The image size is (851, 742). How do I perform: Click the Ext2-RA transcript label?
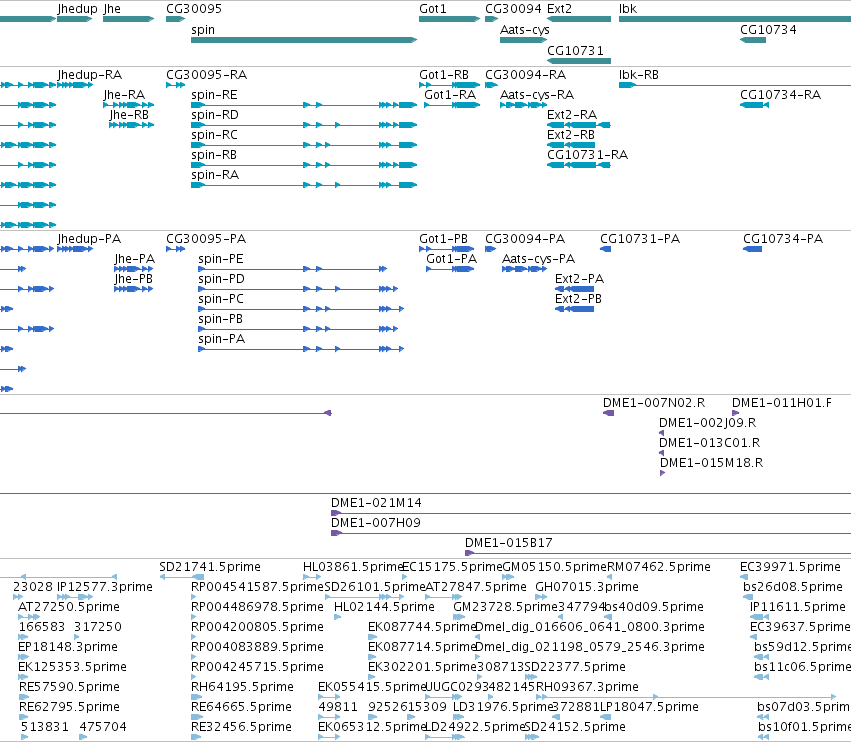(x=572, y=115)
